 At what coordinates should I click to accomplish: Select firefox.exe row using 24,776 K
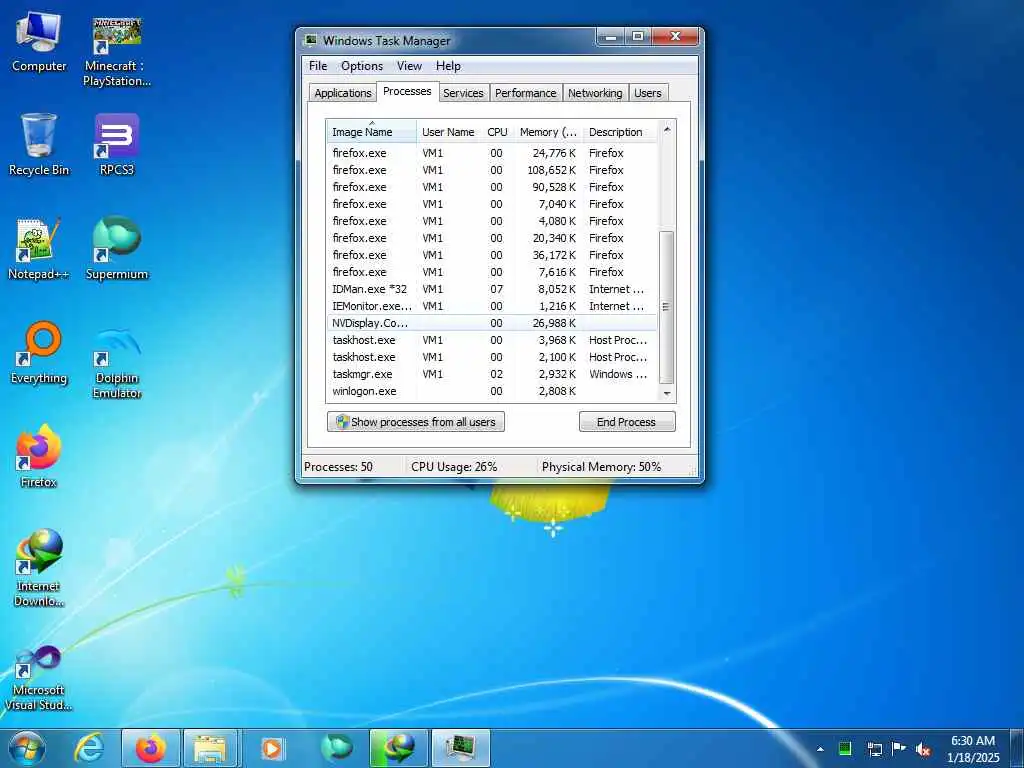tap(492, 153)
